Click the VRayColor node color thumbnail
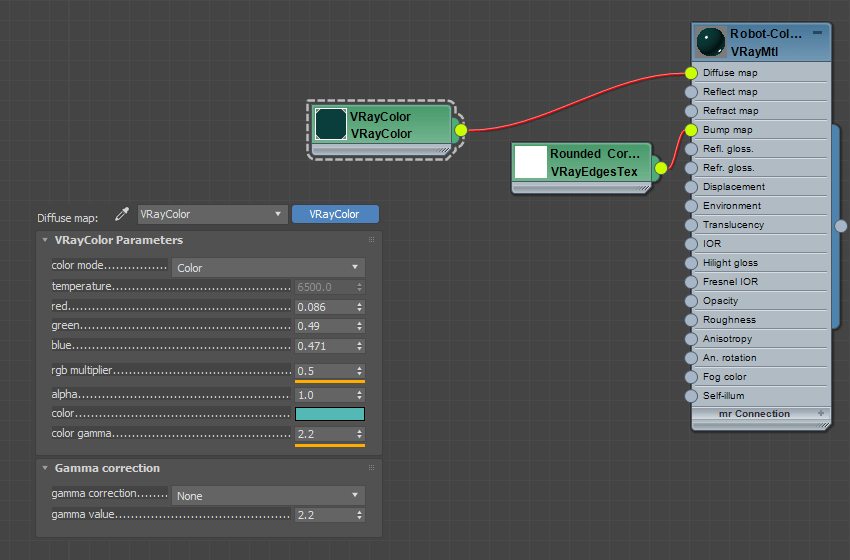Viewport: 850px width, 560px height. tap(331, 124)
